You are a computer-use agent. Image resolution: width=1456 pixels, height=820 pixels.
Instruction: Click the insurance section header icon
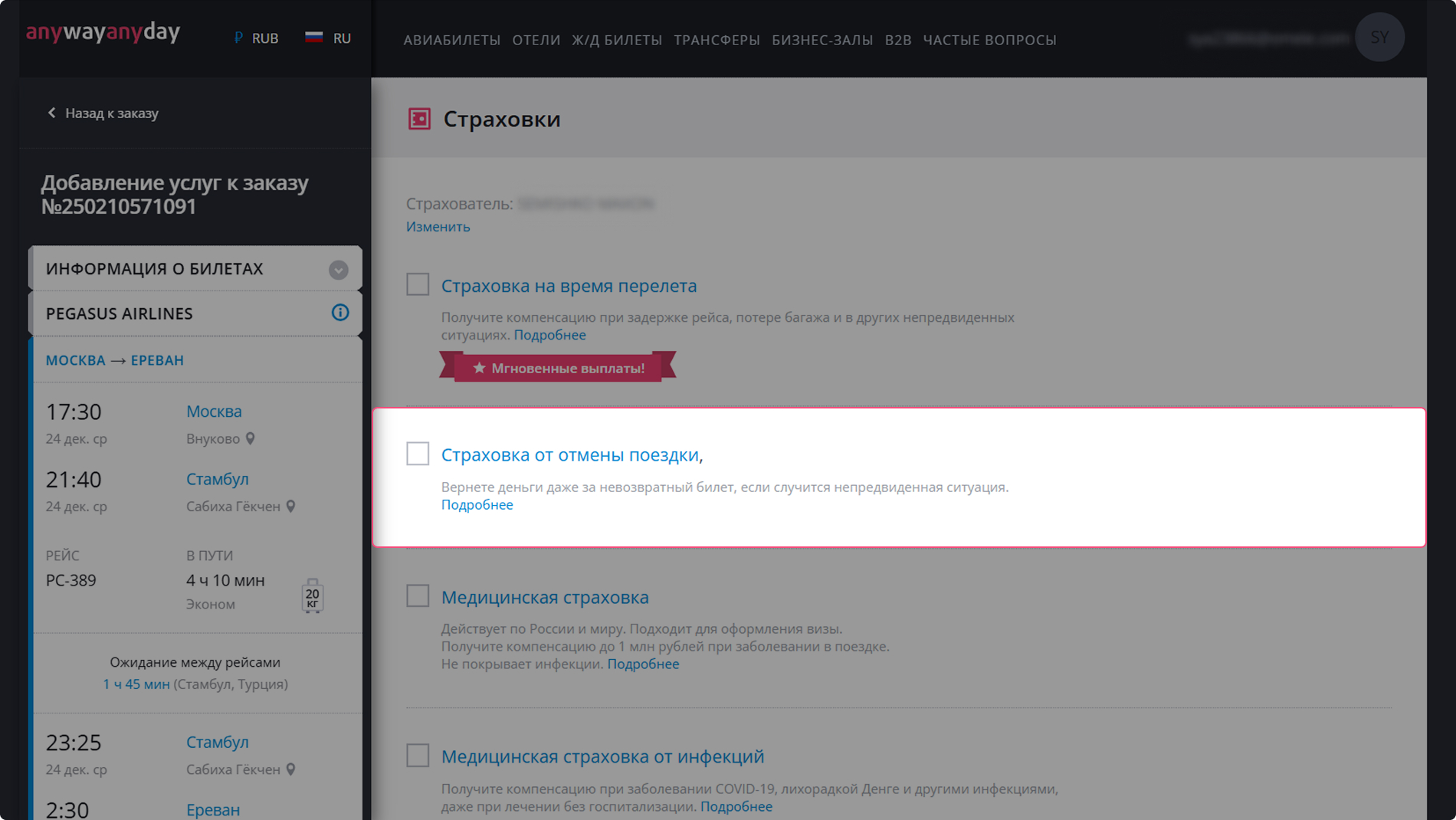(x=419, y=119)
